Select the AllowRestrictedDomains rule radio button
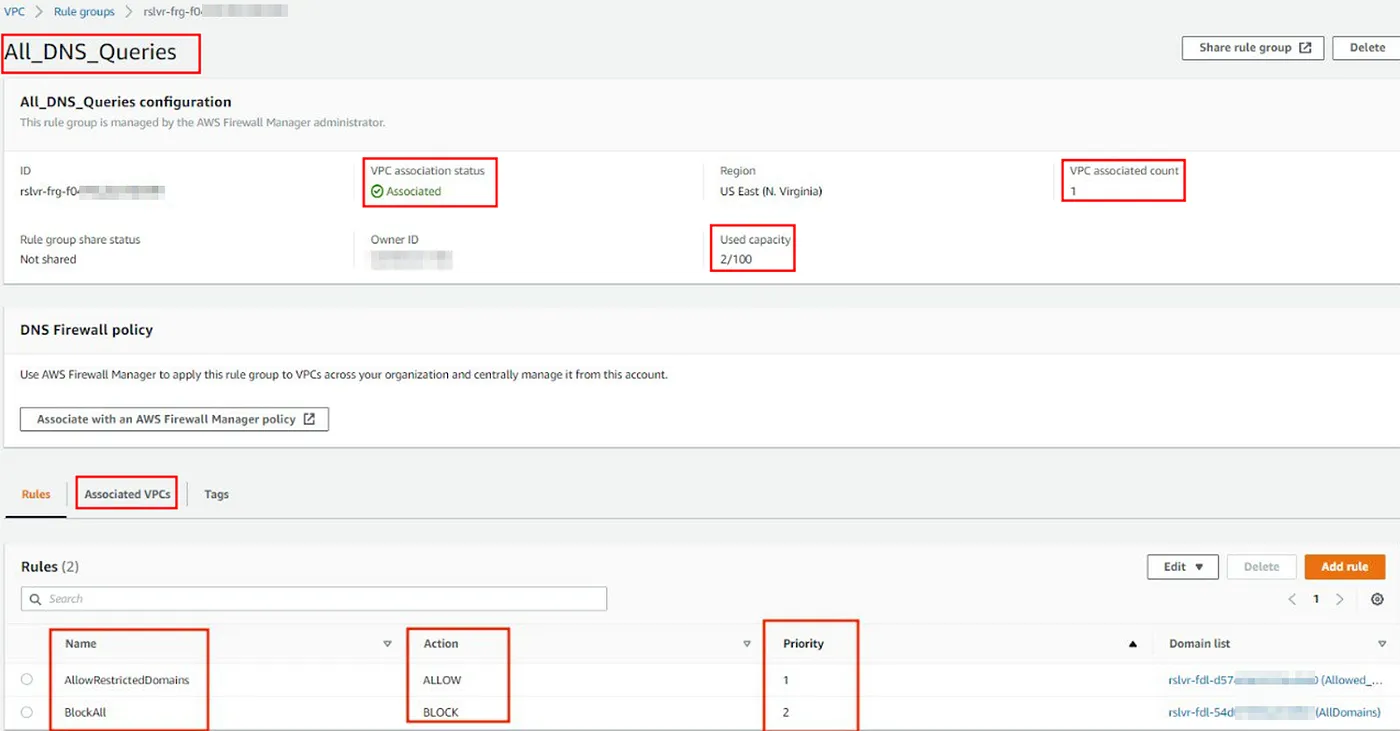 point(27,680)
